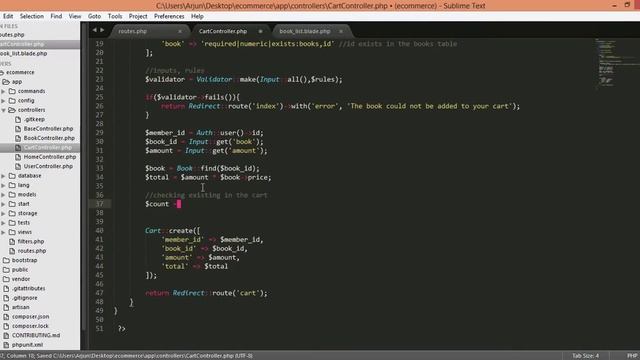
Task: Restore the Sublime Text window size
Action: pos(627,5)
